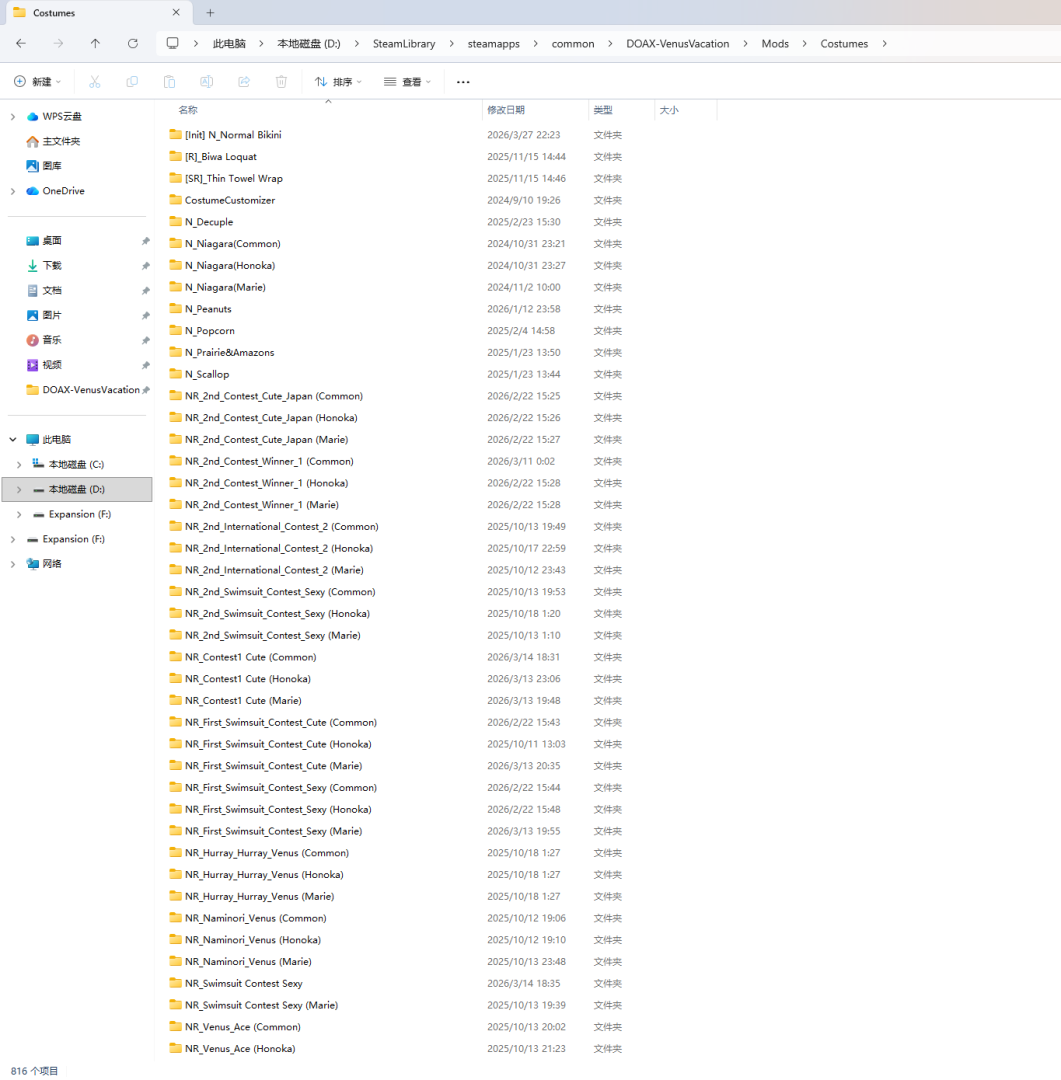Click the monitor icon in address bar
The image size is (1061, 1080).
coord(172,43)
